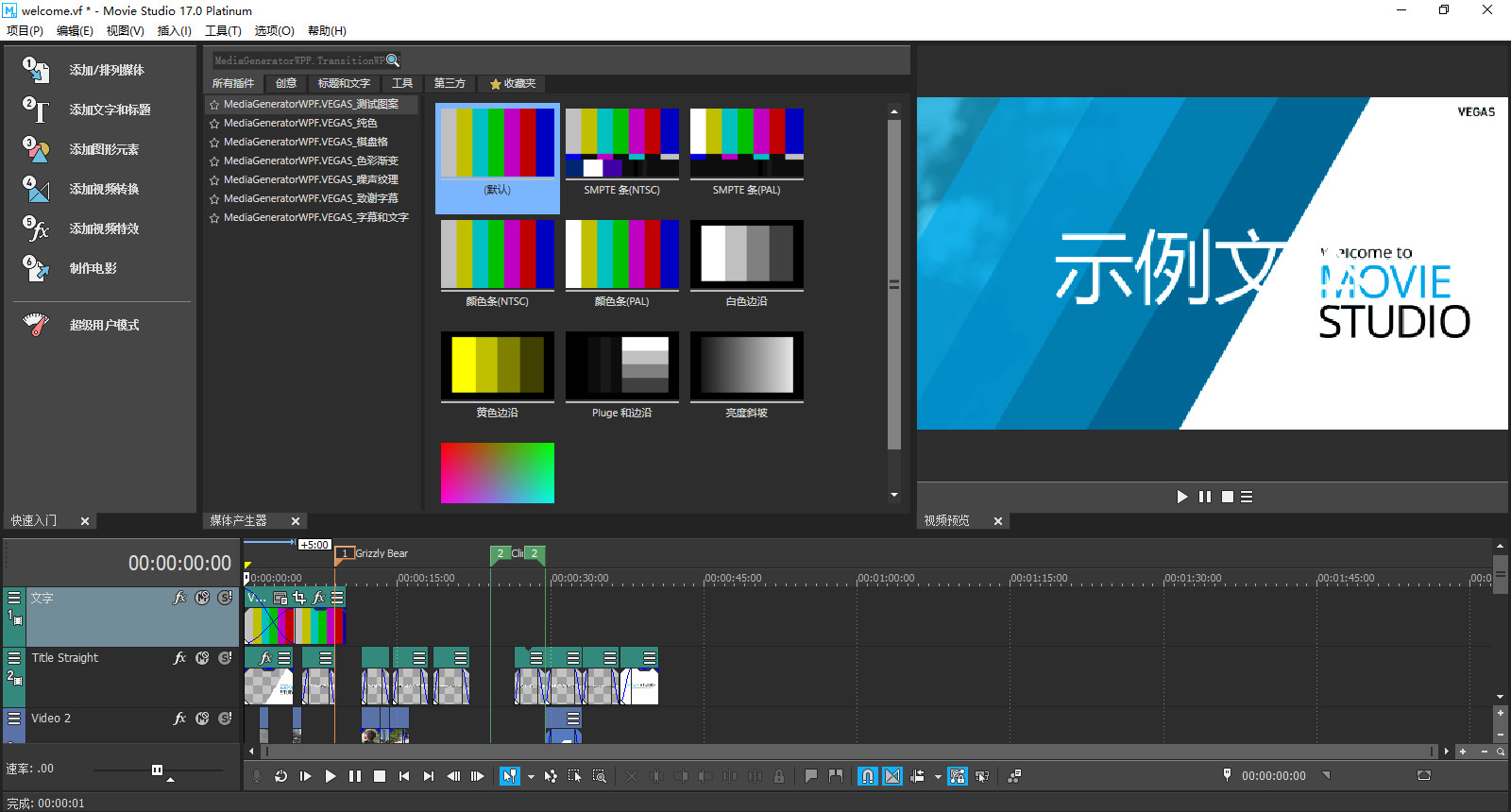
Task: Open the 视图(V) menu
Action: (125, 31)
